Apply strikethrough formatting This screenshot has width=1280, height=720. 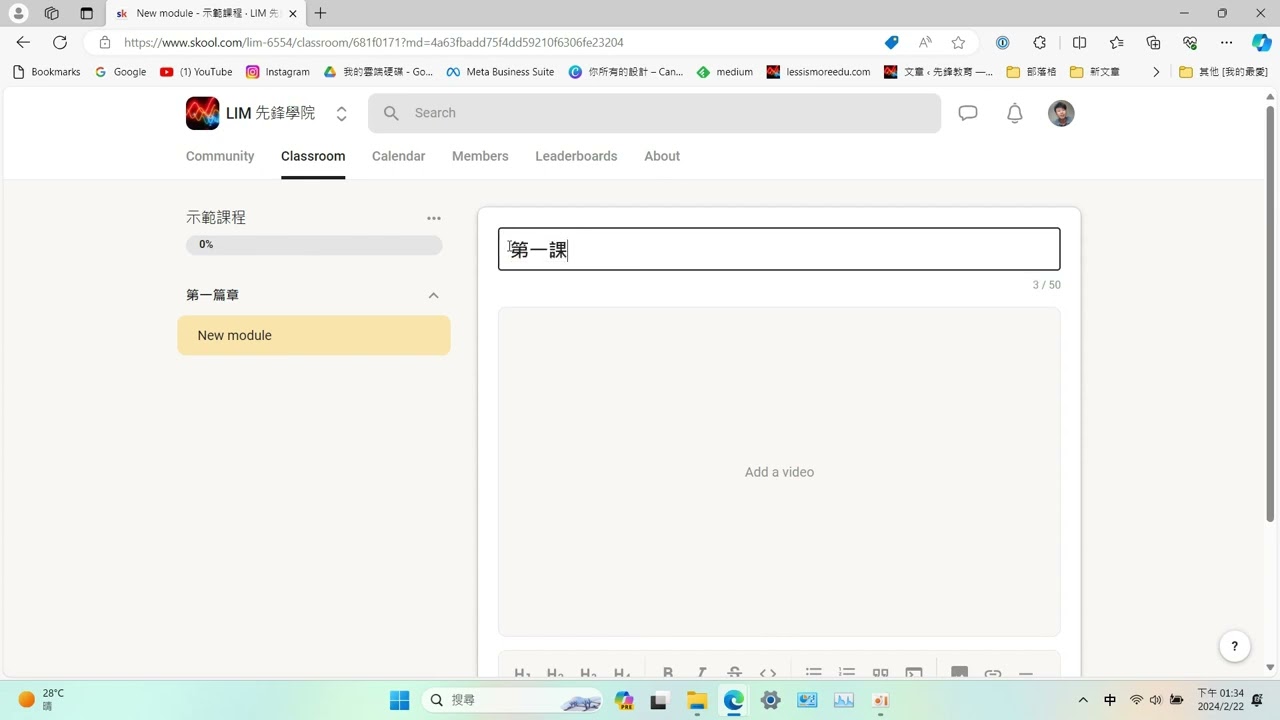(x=734, y=672)
